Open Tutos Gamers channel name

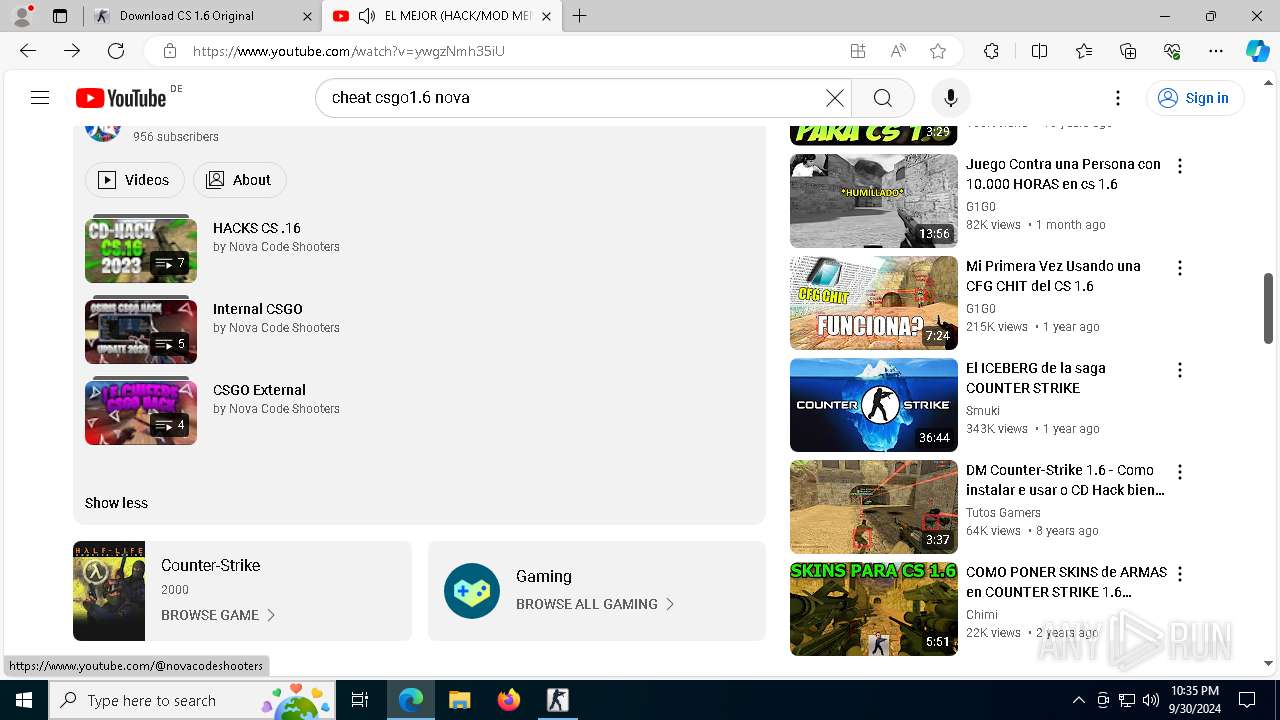click(x=1003, y=513)
